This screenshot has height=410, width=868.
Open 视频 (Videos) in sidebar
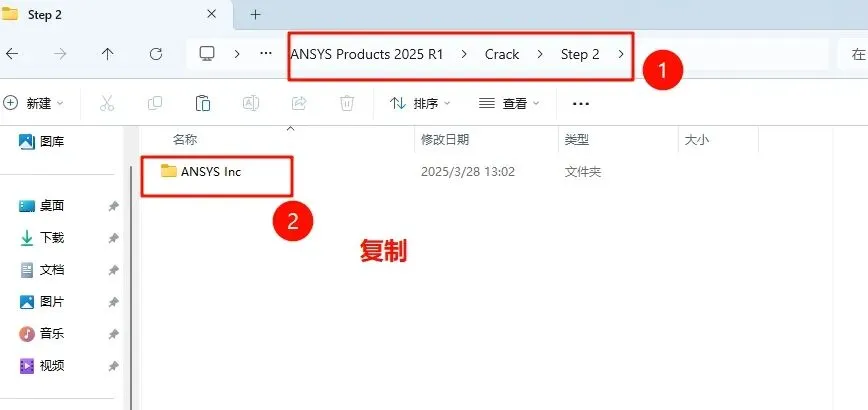42,366
